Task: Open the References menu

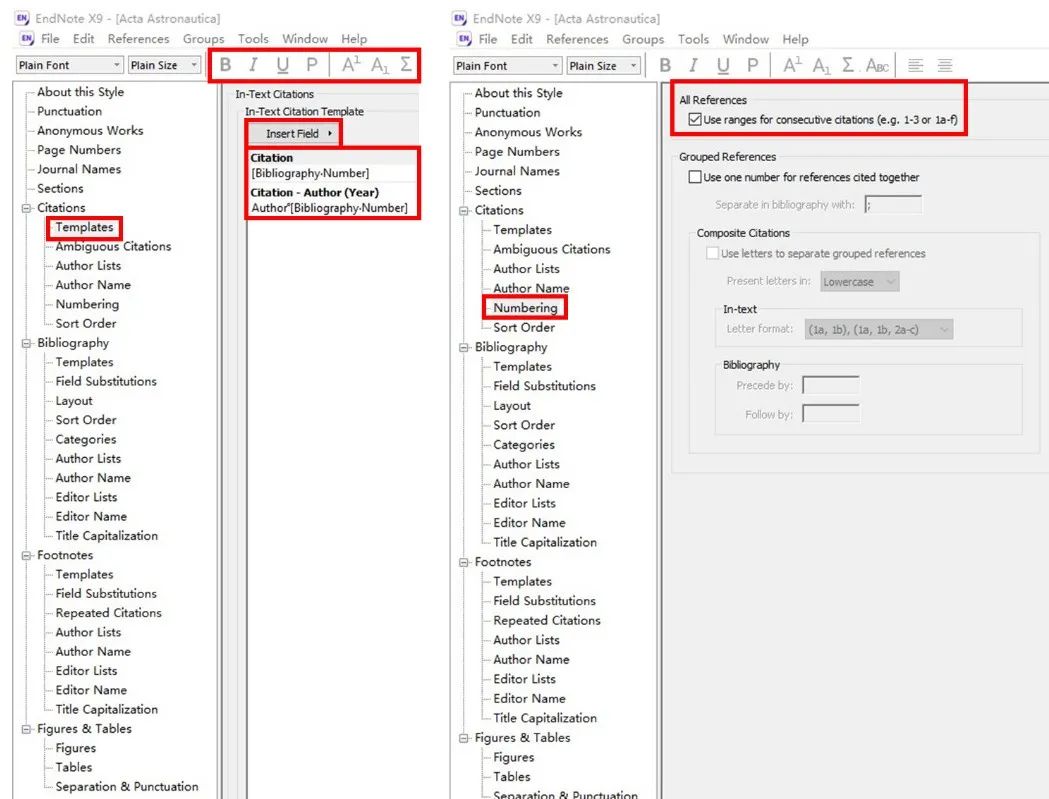Action: click(139, 39)
